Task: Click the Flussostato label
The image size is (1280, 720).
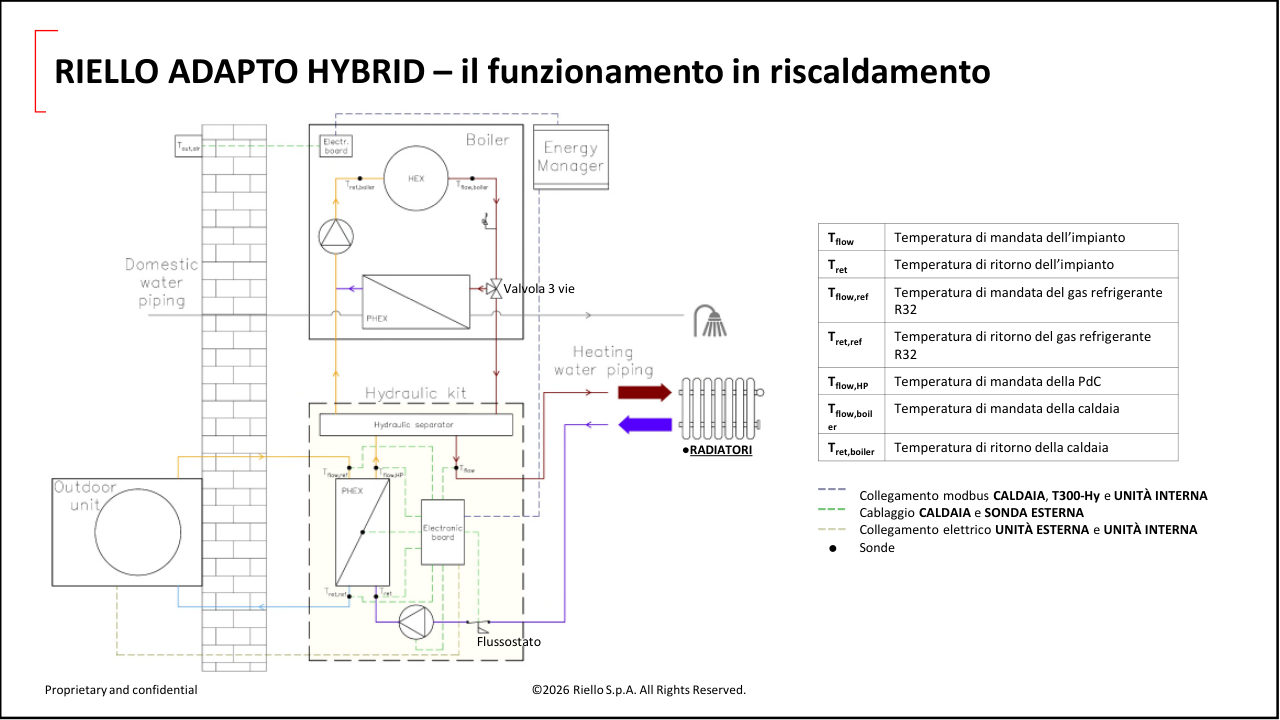Action: 509,641
